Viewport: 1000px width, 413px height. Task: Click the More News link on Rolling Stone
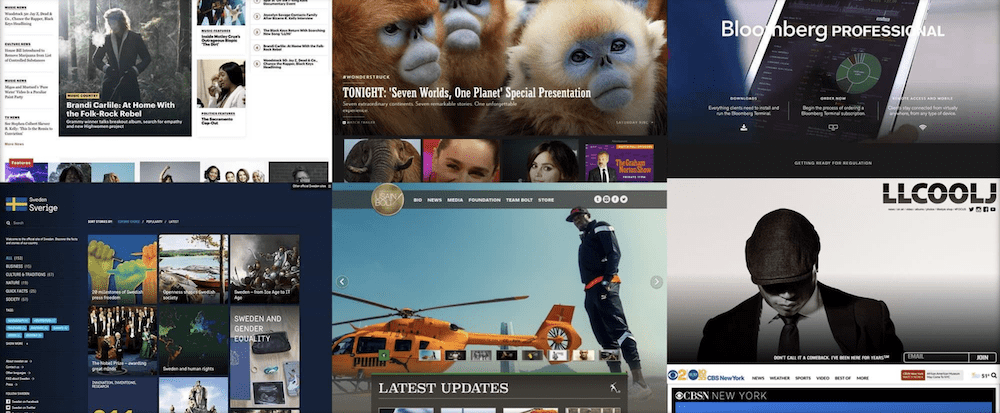click(x=14, y=144)
